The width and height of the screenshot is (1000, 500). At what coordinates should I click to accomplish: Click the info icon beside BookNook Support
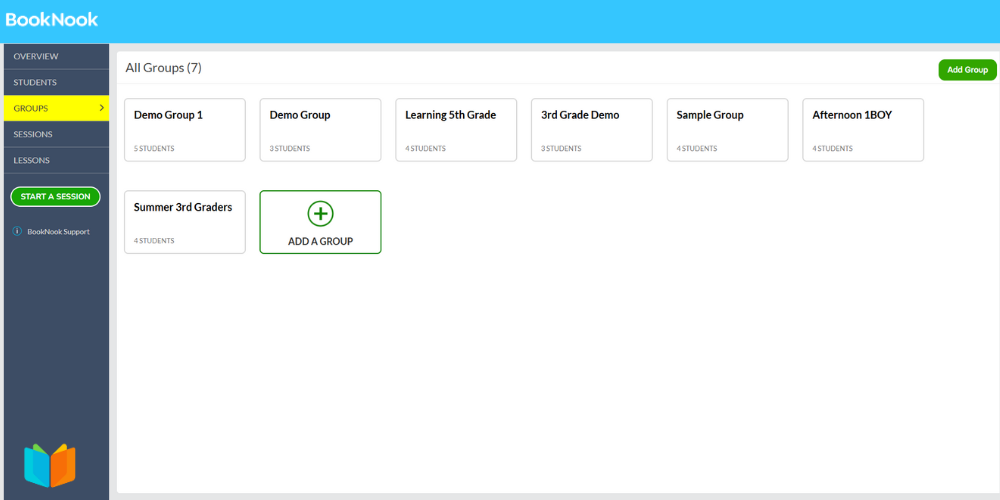pos(17,231)
